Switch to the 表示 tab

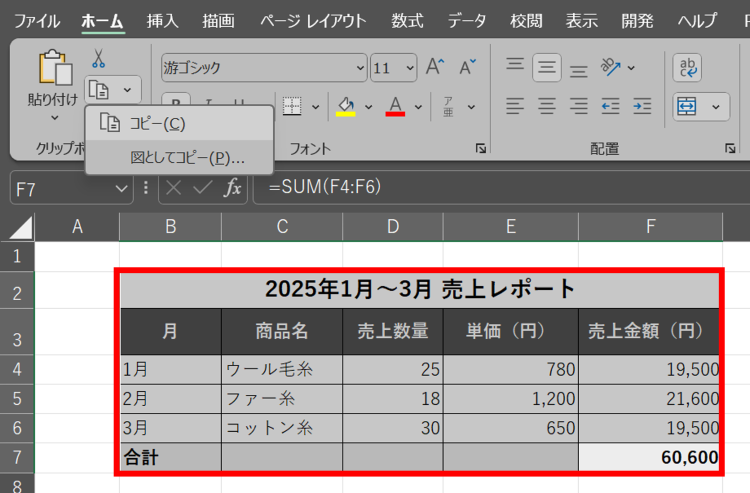click(x=582, y=21)
